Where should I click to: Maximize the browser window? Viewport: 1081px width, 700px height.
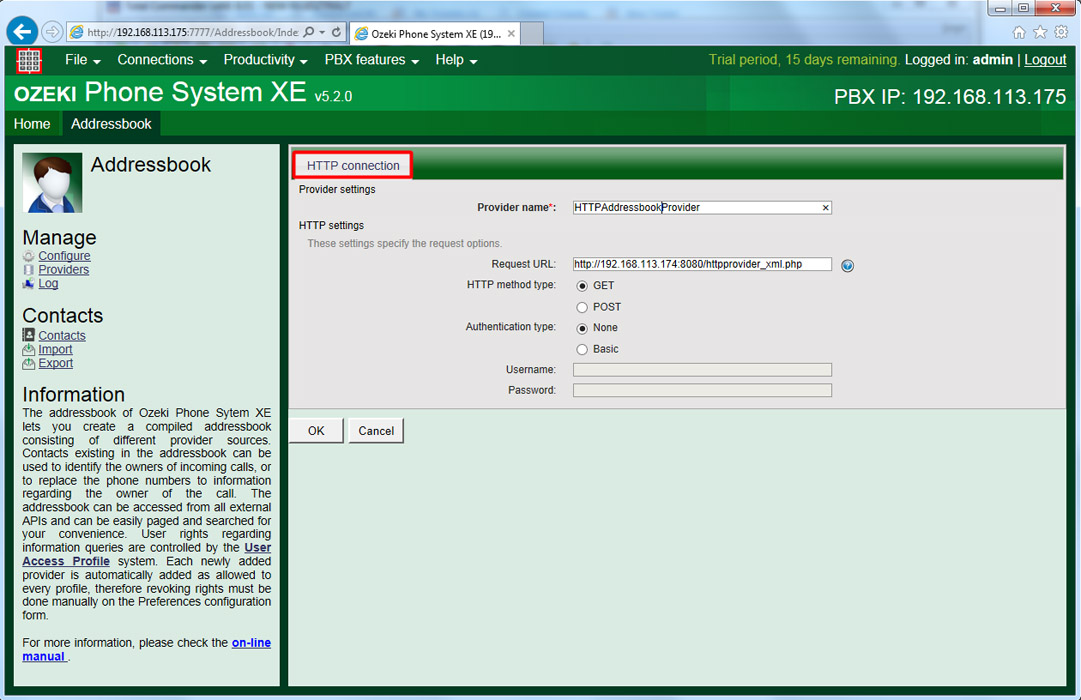click(x=1023, y=8)
